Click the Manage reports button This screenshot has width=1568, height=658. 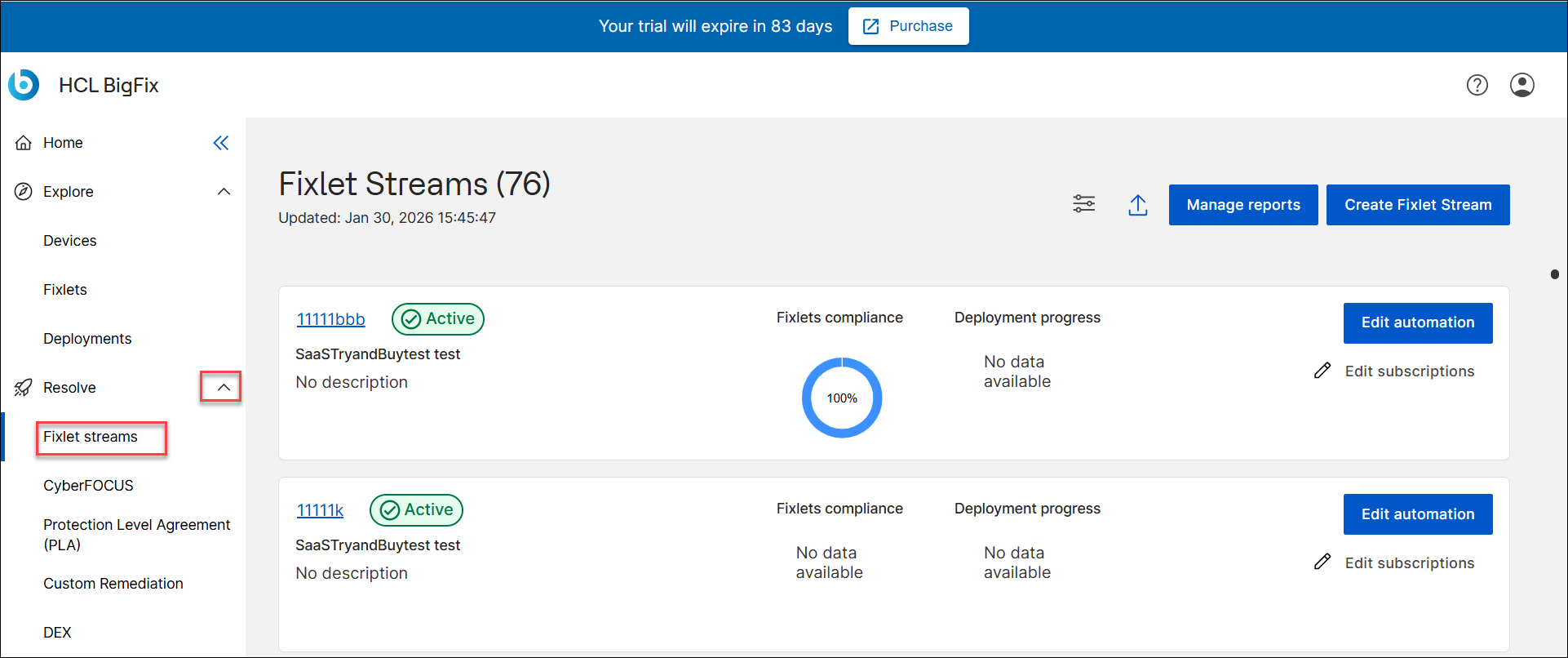(1242, 205)
